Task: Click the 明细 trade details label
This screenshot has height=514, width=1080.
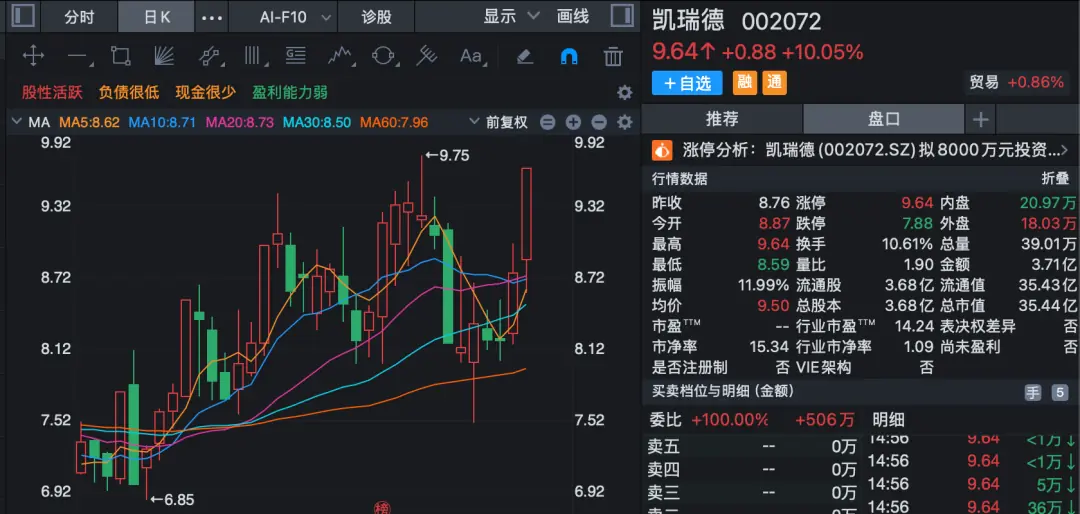Action: pos(889,420)
